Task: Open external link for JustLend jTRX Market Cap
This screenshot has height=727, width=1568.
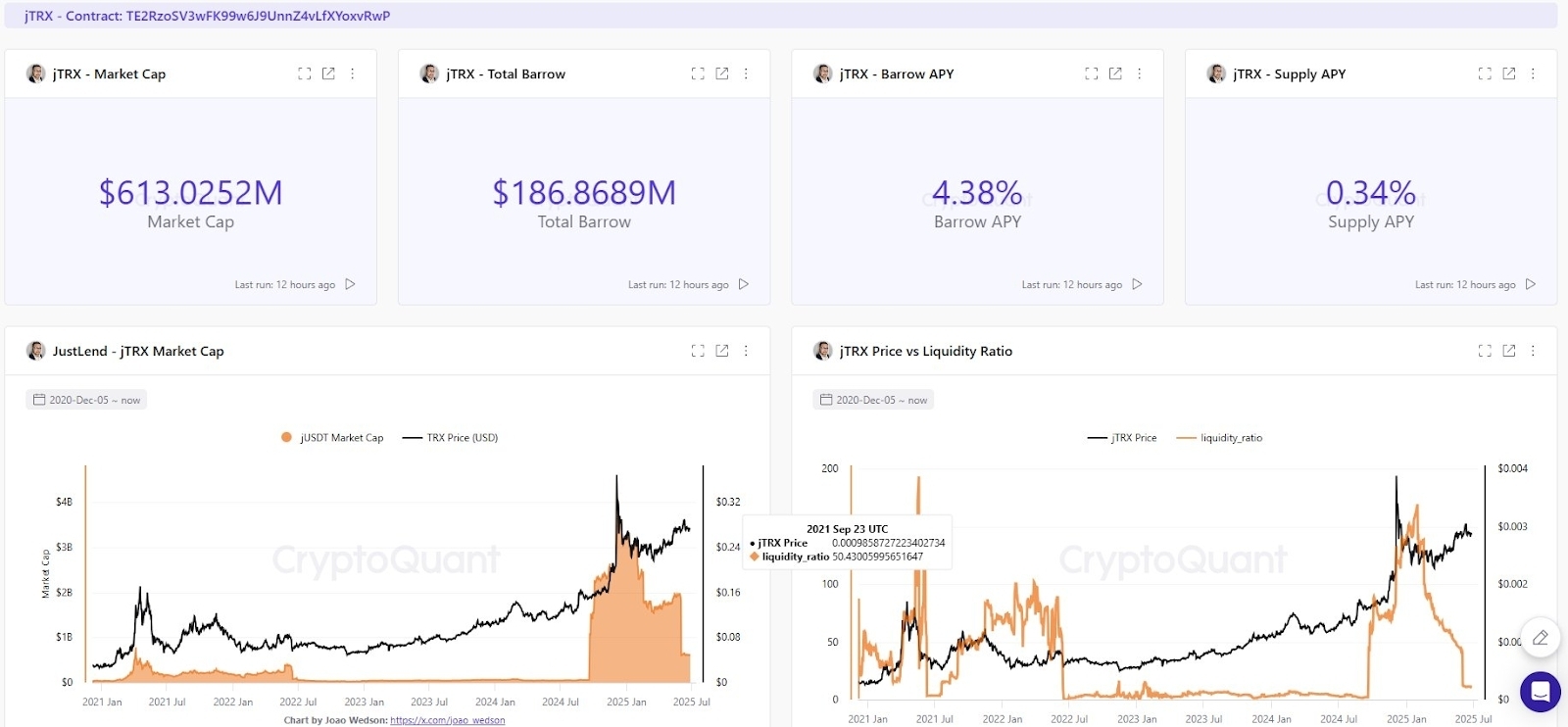Action: [722, 351]
